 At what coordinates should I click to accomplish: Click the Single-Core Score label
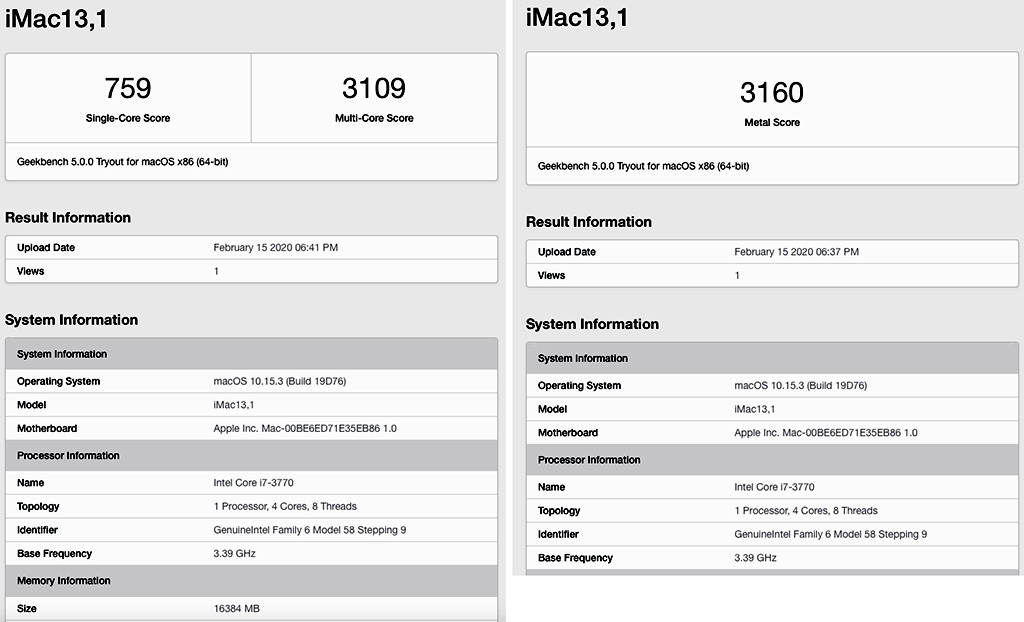point(128,118)
